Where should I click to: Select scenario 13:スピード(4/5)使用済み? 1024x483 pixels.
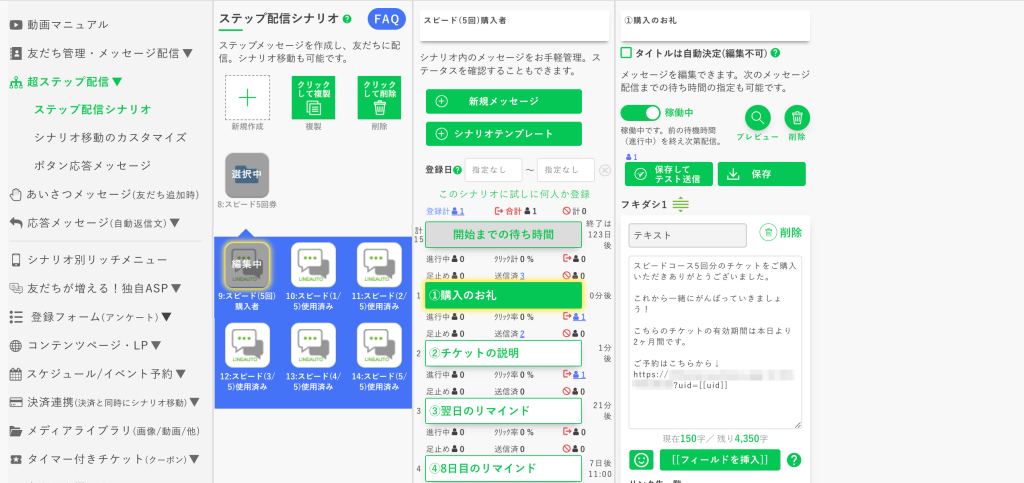click(x=313, y=345)
